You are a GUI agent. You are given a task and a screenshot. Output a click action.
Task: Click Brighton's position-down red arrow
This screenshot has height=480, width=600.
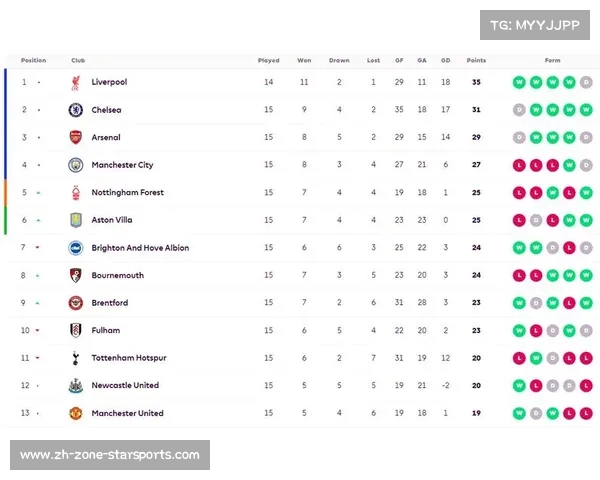pos(38,248)
